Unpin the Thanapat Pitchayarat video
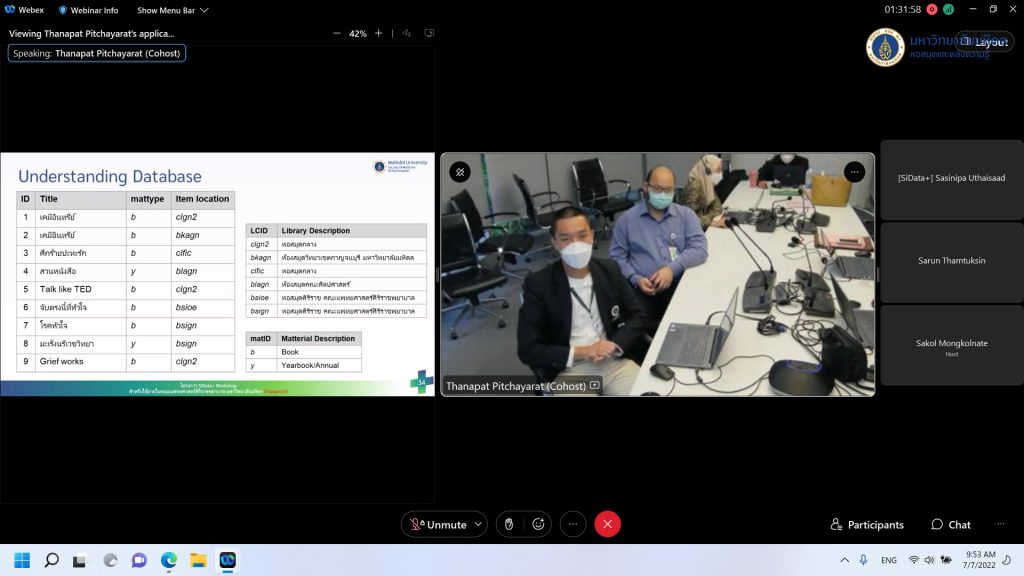Image resolution: width=1024 pixels, height=576 pixels. (x=460, y=172)
